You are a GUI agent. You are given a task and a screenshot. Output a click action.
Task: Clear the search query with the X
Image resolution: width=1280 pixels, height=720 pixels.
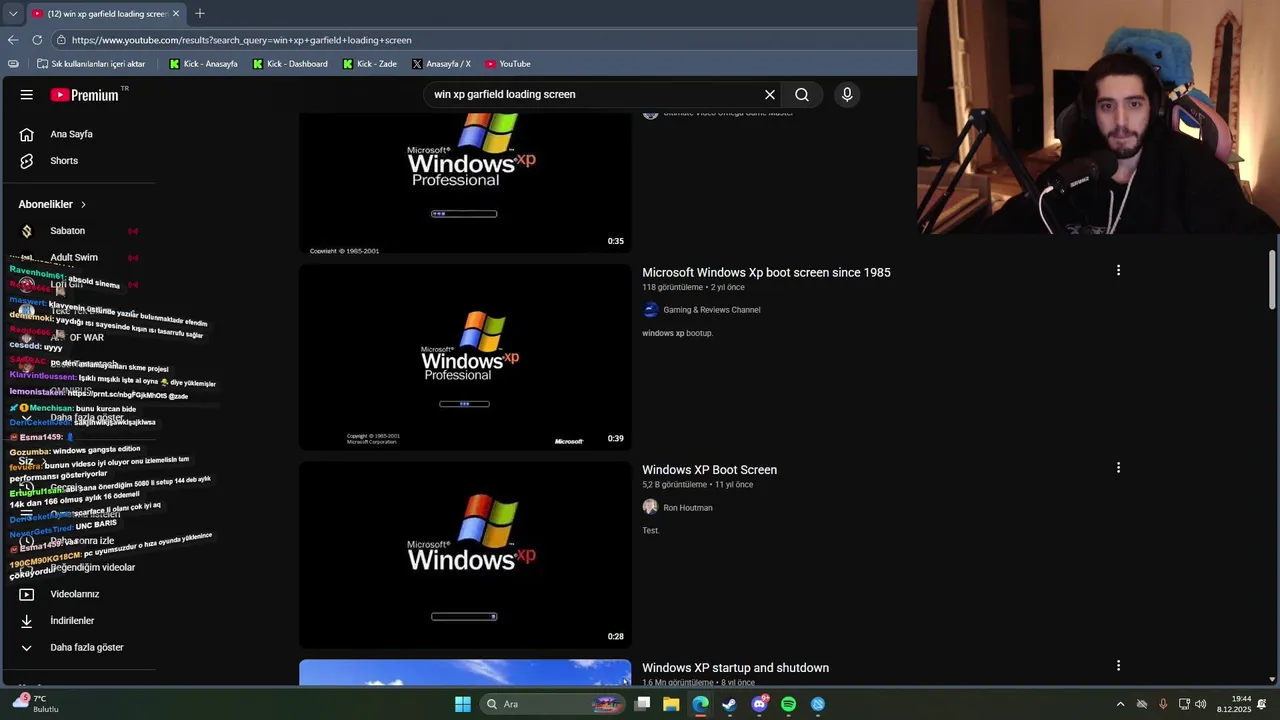click(770, 95)
